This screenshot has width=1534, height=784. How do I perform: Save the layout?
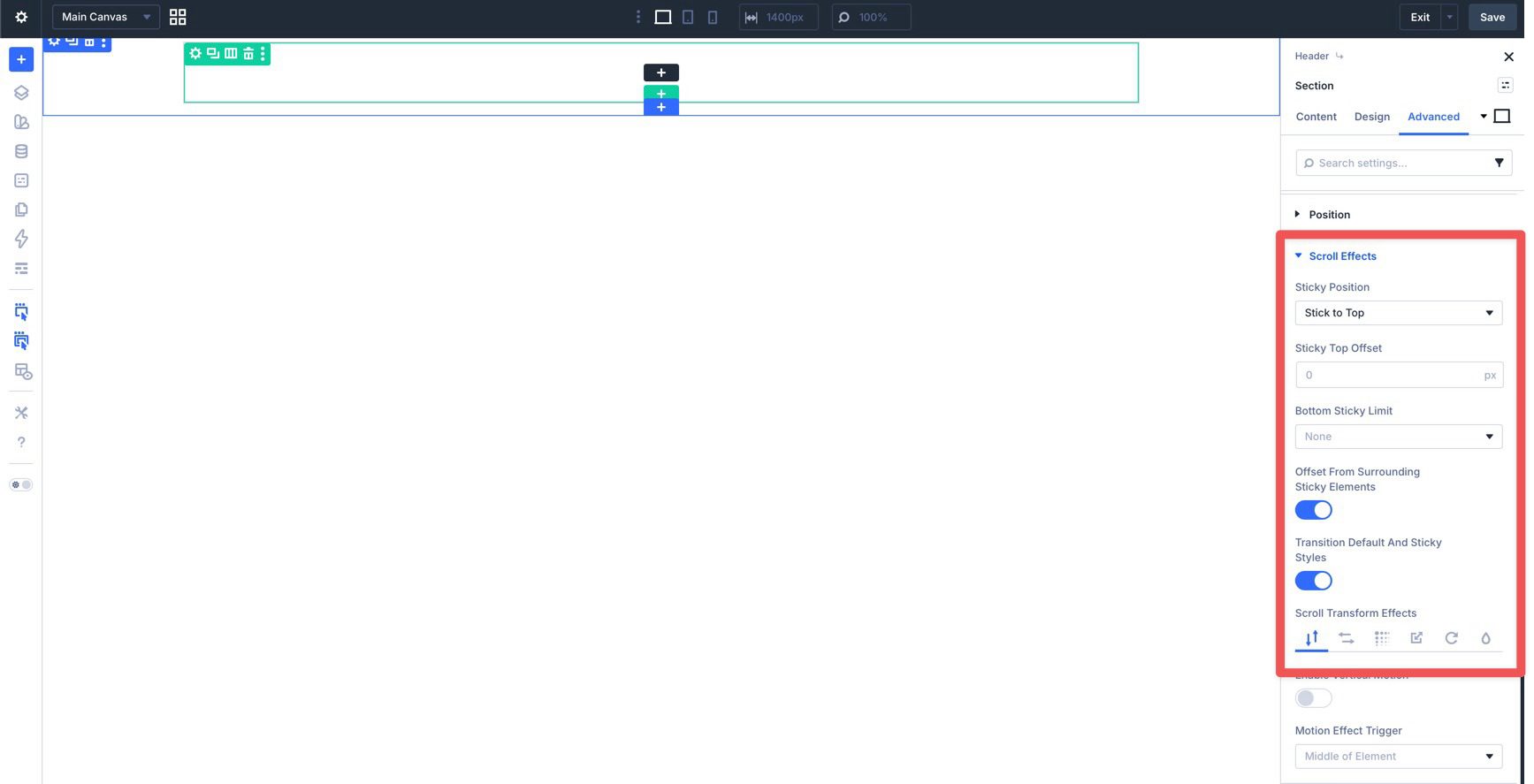pos(1492,17)
